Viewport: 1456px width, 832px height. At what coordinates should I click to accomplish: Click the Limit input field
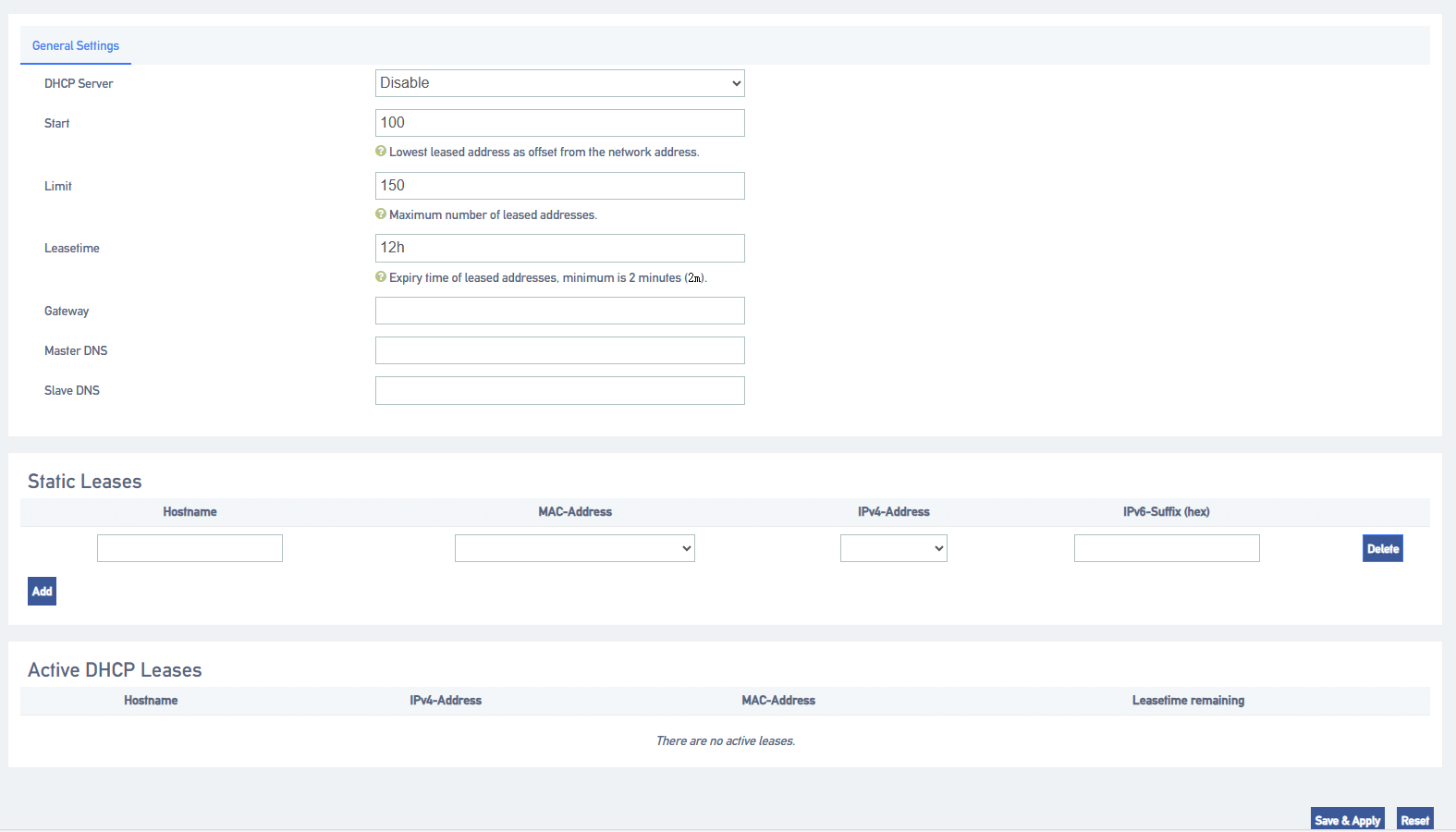pyautogui.click(x=560, y=186)
